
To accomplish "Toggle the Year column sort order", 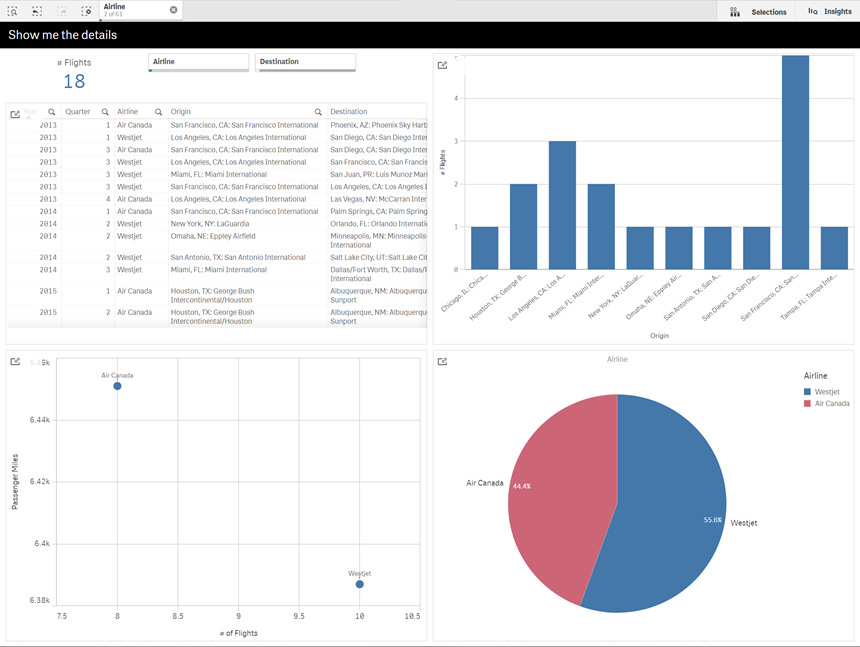I will click(x=31, y=111).
